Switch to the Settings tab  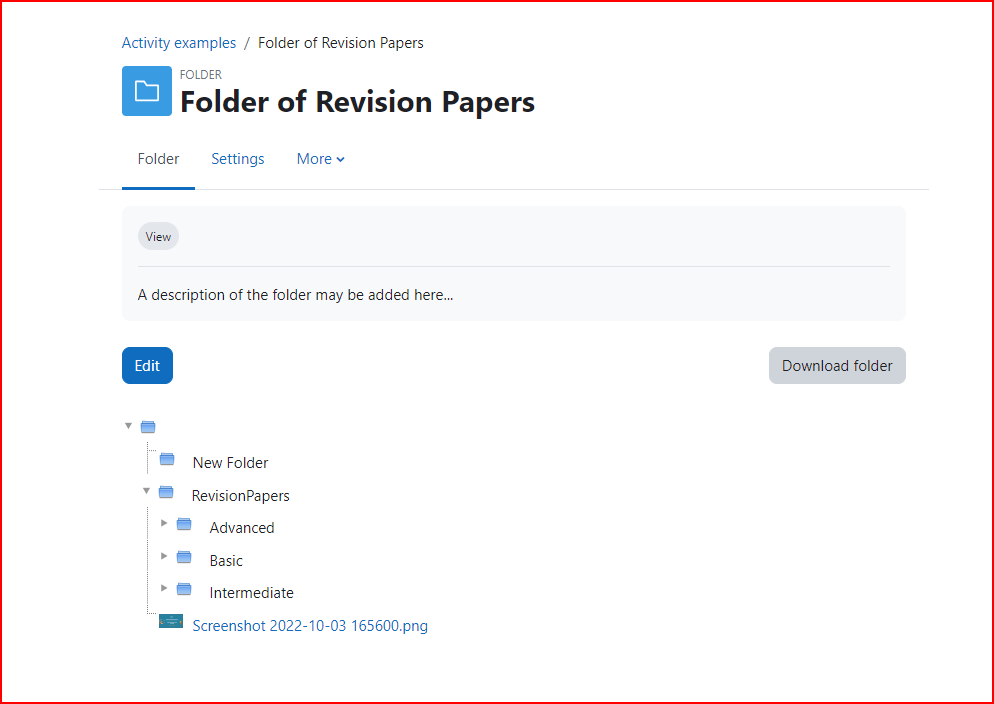click(x=238, y=159)
